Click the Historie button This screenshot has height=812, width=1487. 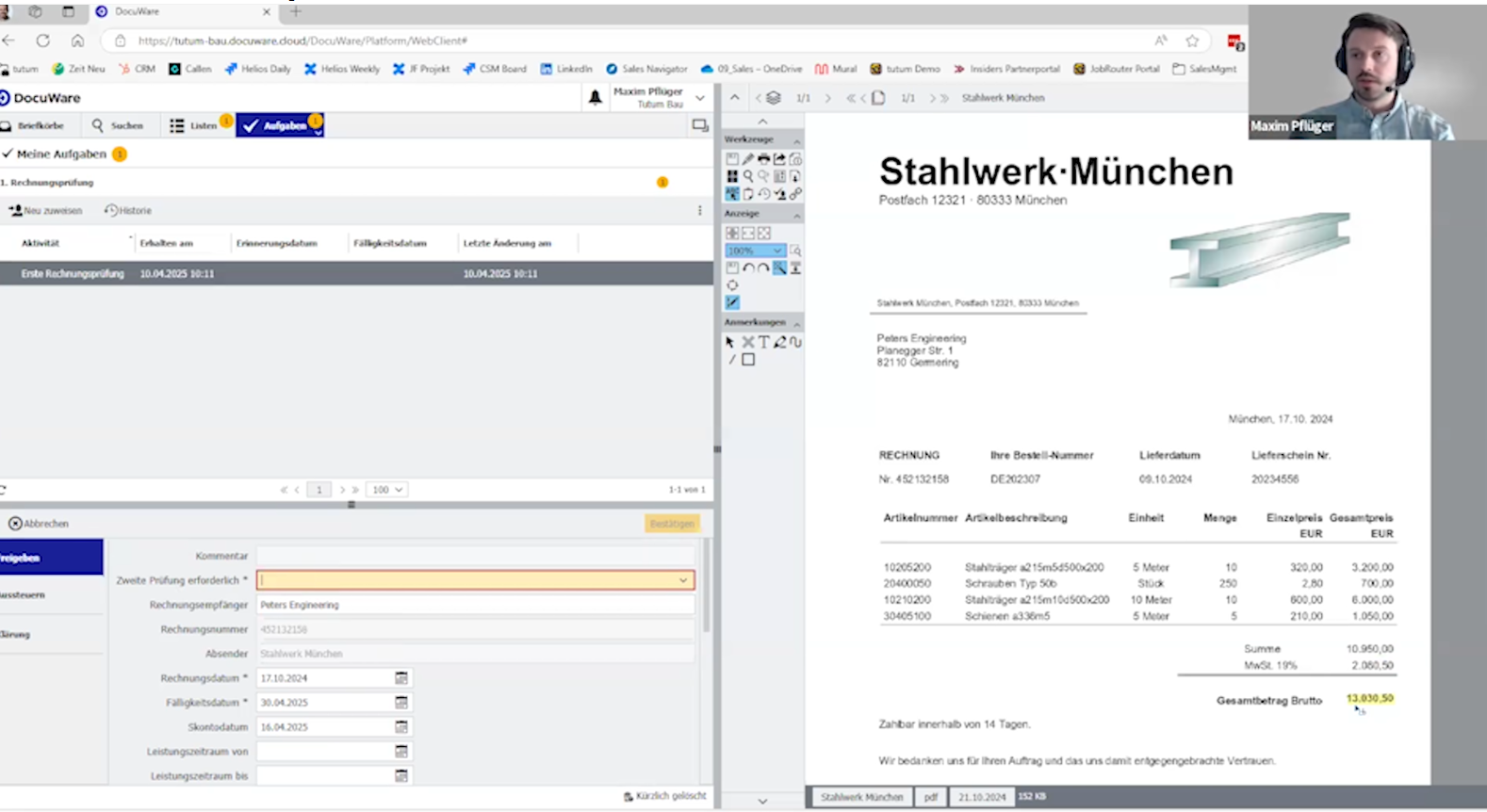128,211
